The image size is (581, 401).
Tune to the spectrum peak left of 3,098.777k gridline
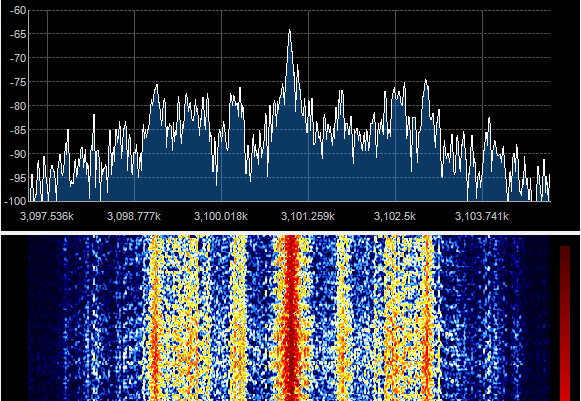(94, 116)
